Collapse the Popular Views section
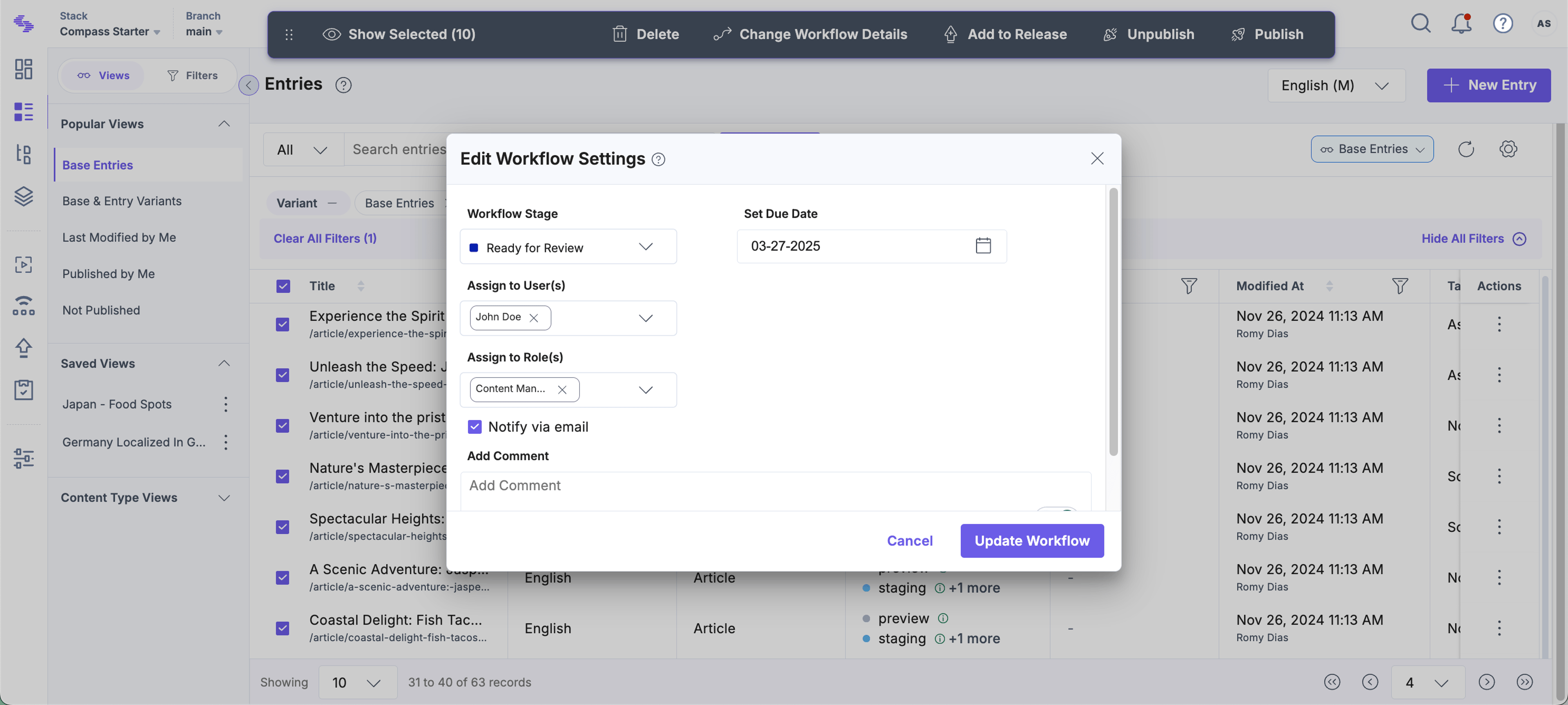This screenshot has width=1568, height=705. [x=224, y=124]
